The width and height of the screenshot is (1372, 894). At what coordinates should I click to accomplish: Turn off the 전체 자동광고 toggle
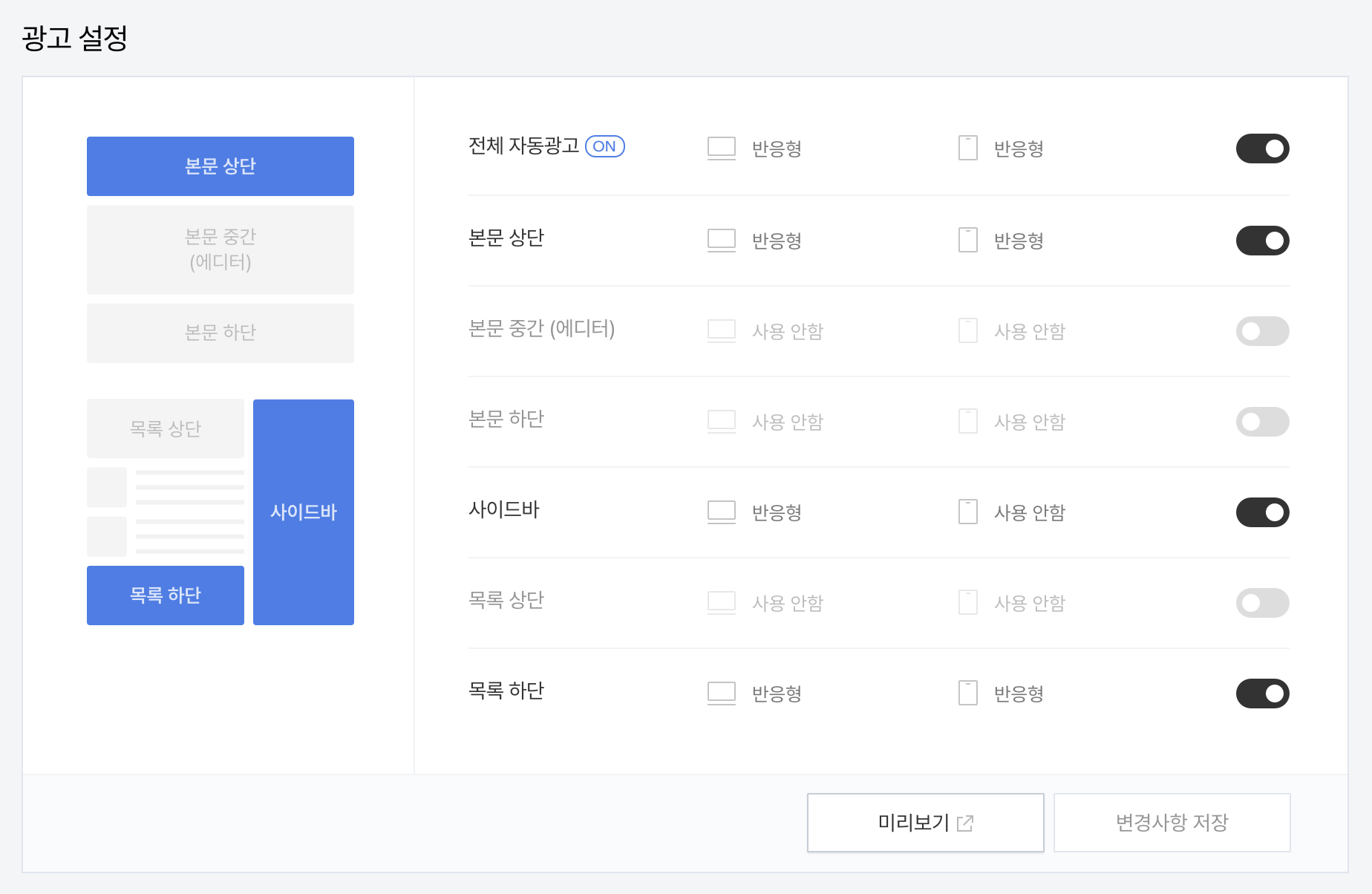pos(1262,149)
